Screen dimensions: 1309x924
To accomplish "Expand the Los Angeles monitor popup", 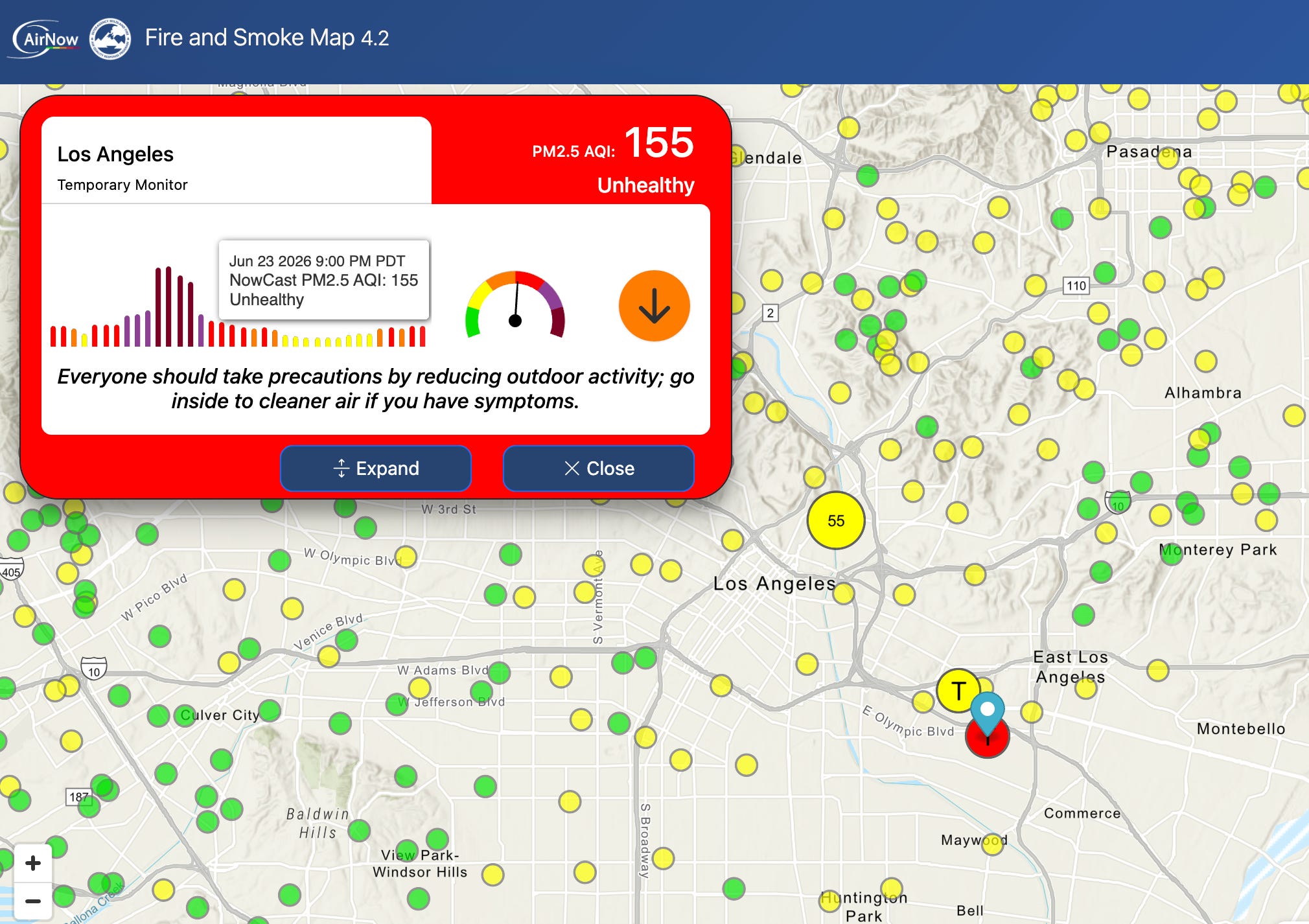I will point(376,468).
